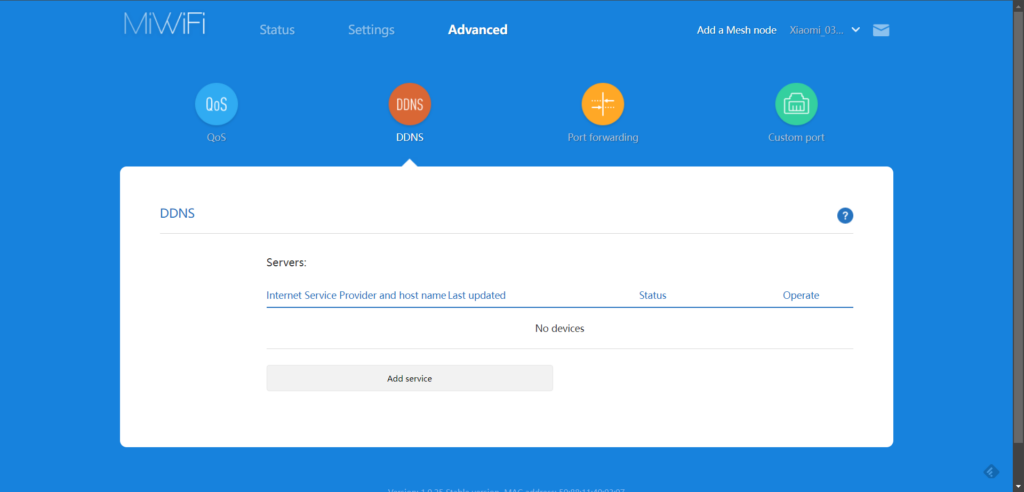Viewport: 1024px width, 492px height.
Task: Expand the router name chevron arrow
Action: (856, 30)
